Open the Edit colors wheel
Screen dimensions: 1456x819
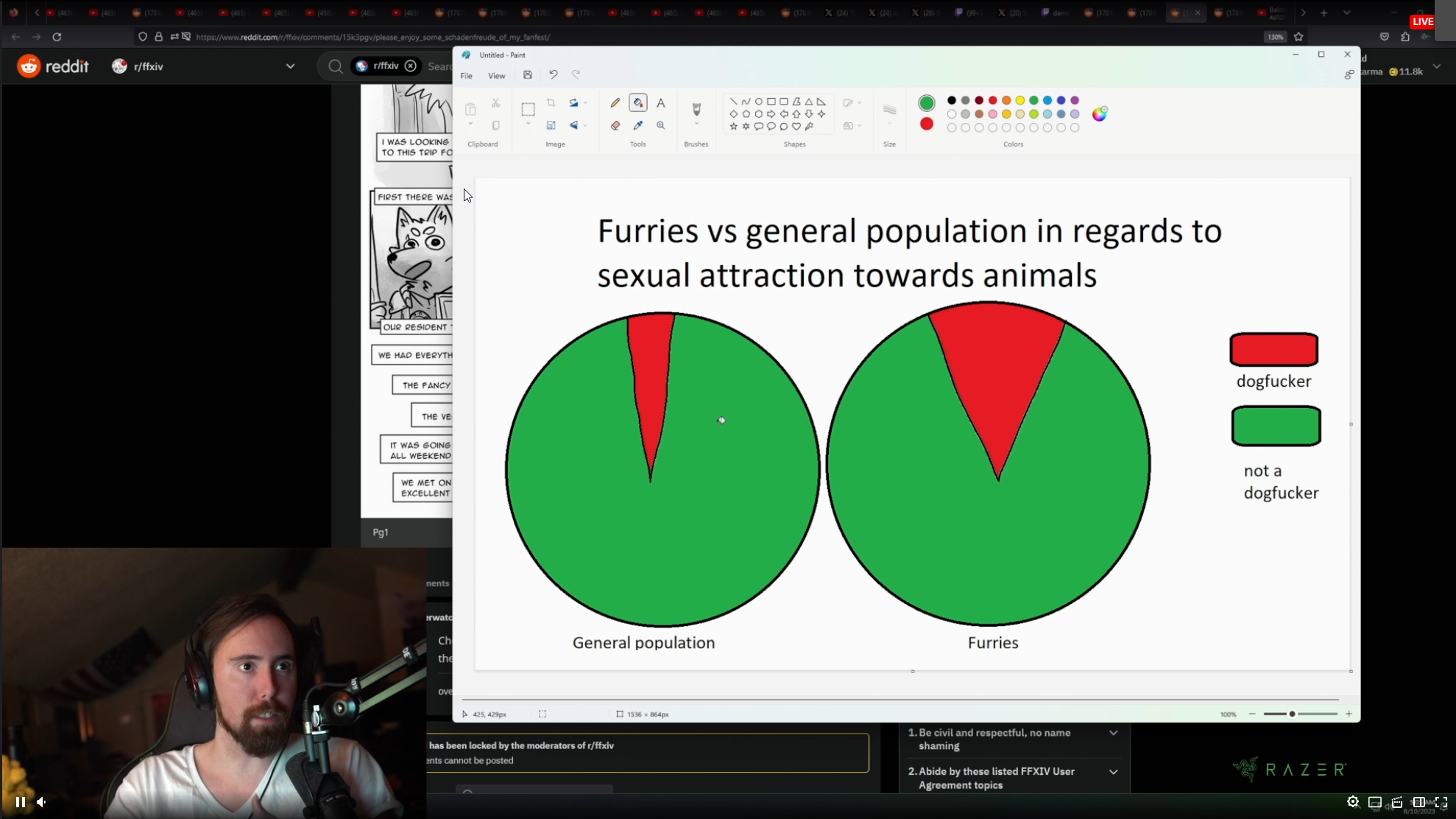(x=1099, y=113)
